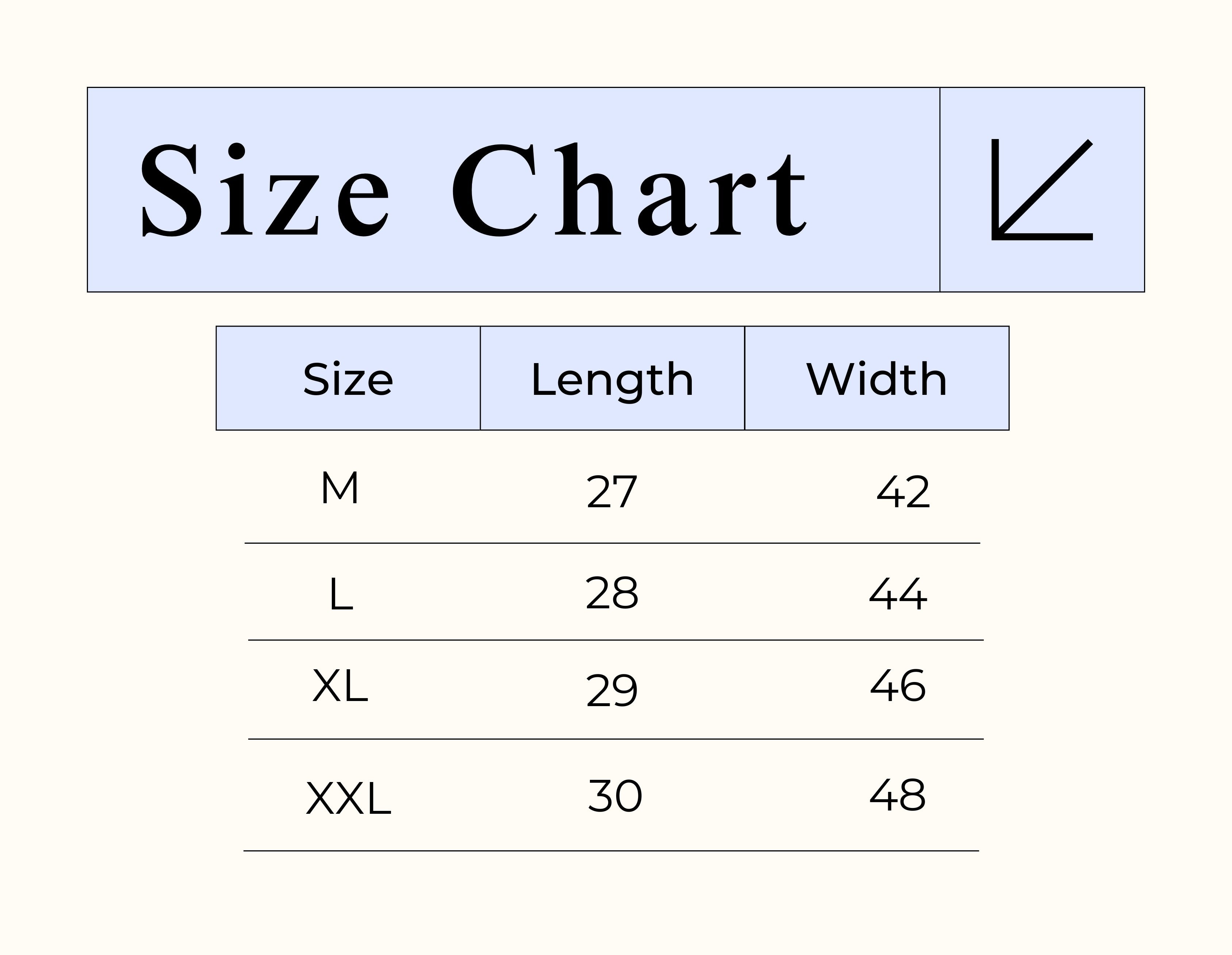Select the XL size label

pyautogui.click(x=340, y=686)
